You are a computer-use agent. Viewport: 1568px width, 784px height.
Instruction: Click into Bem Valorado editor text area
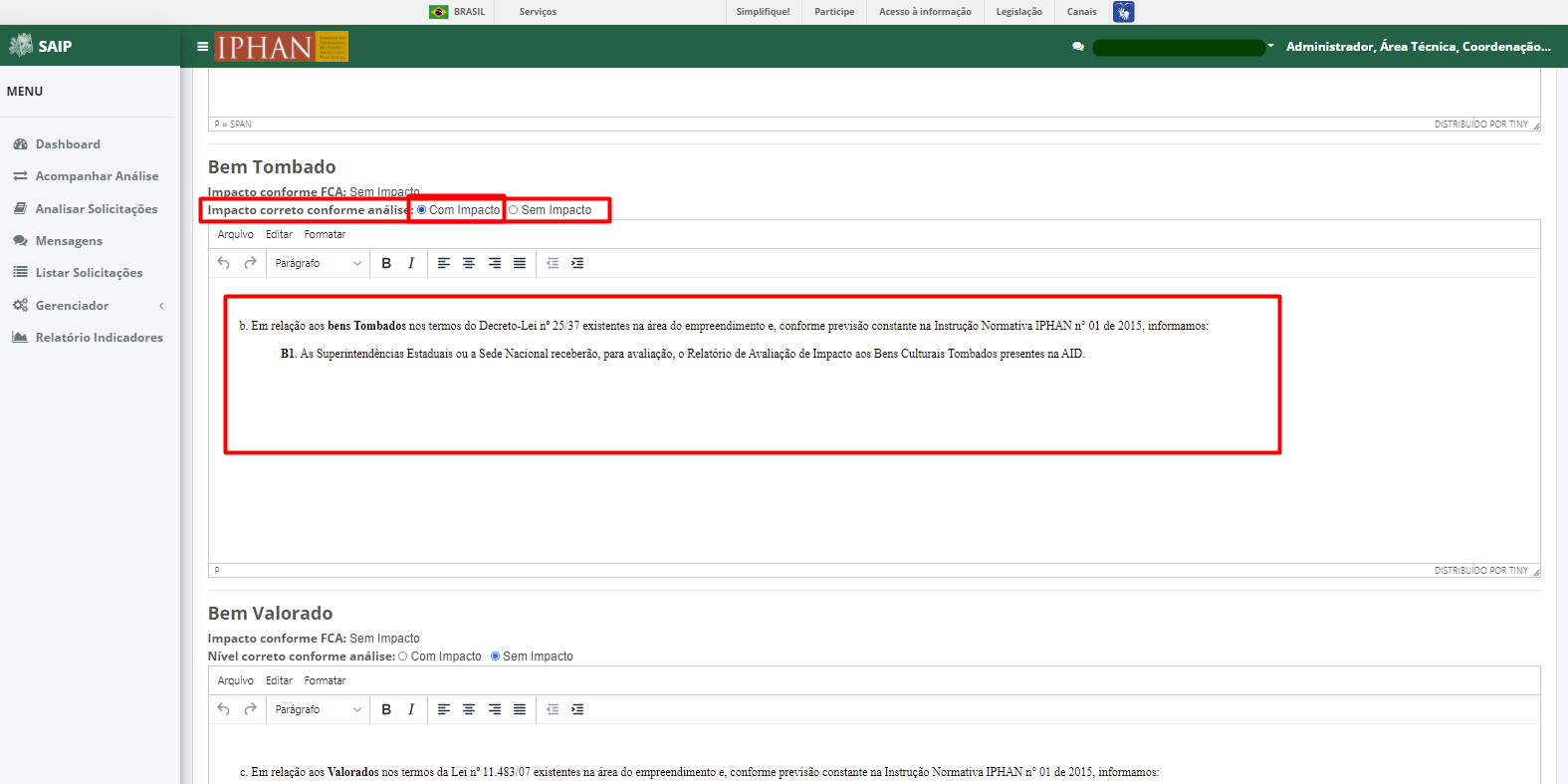pos(874,754)
